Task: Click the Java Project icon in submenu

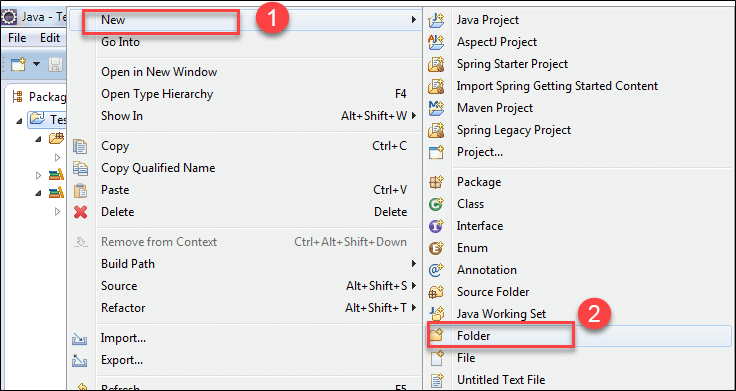Action: point(436,20)
